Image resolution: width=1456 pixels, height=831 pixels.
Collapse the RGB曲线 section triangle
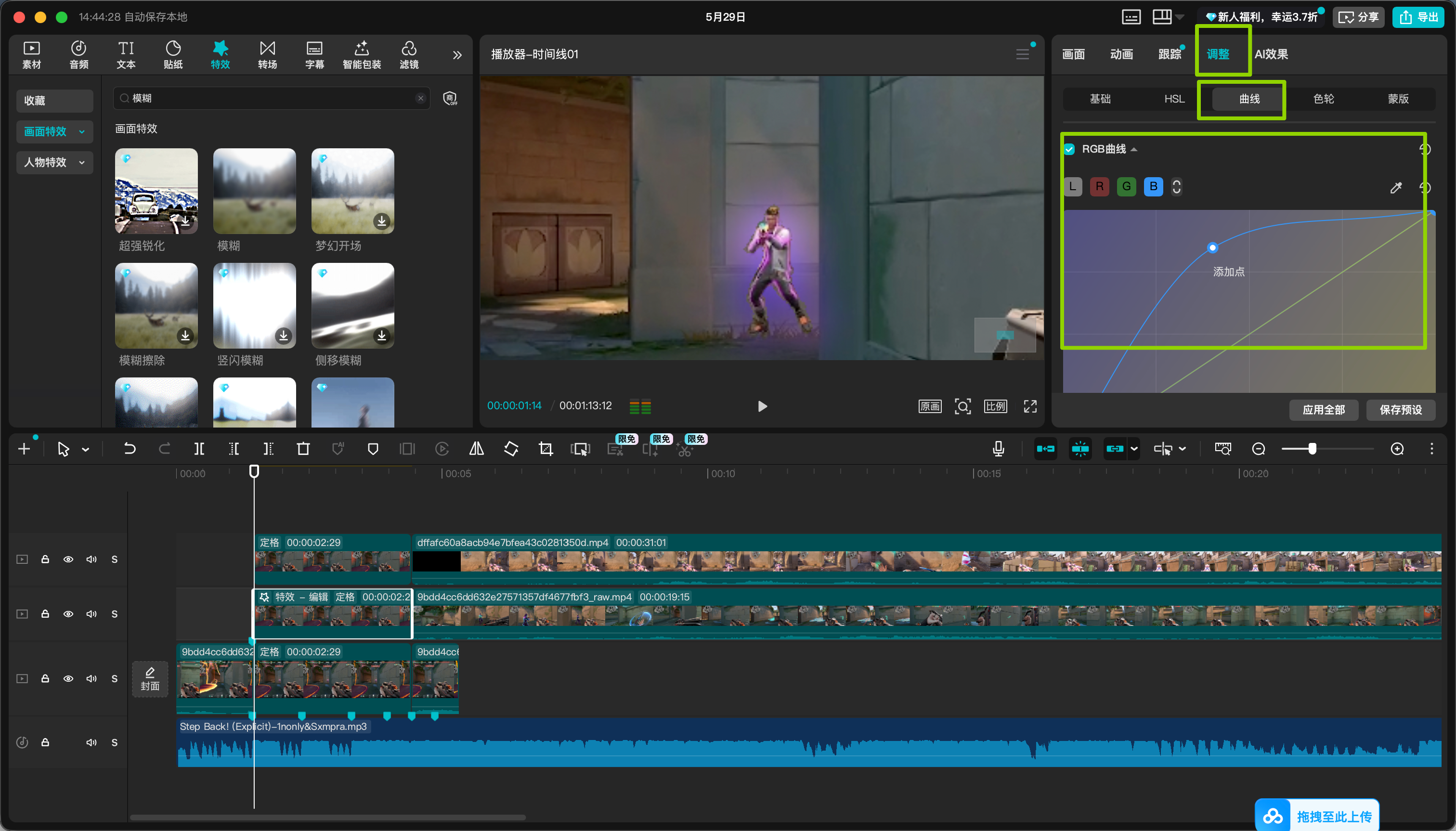[x=1134, y=150]
